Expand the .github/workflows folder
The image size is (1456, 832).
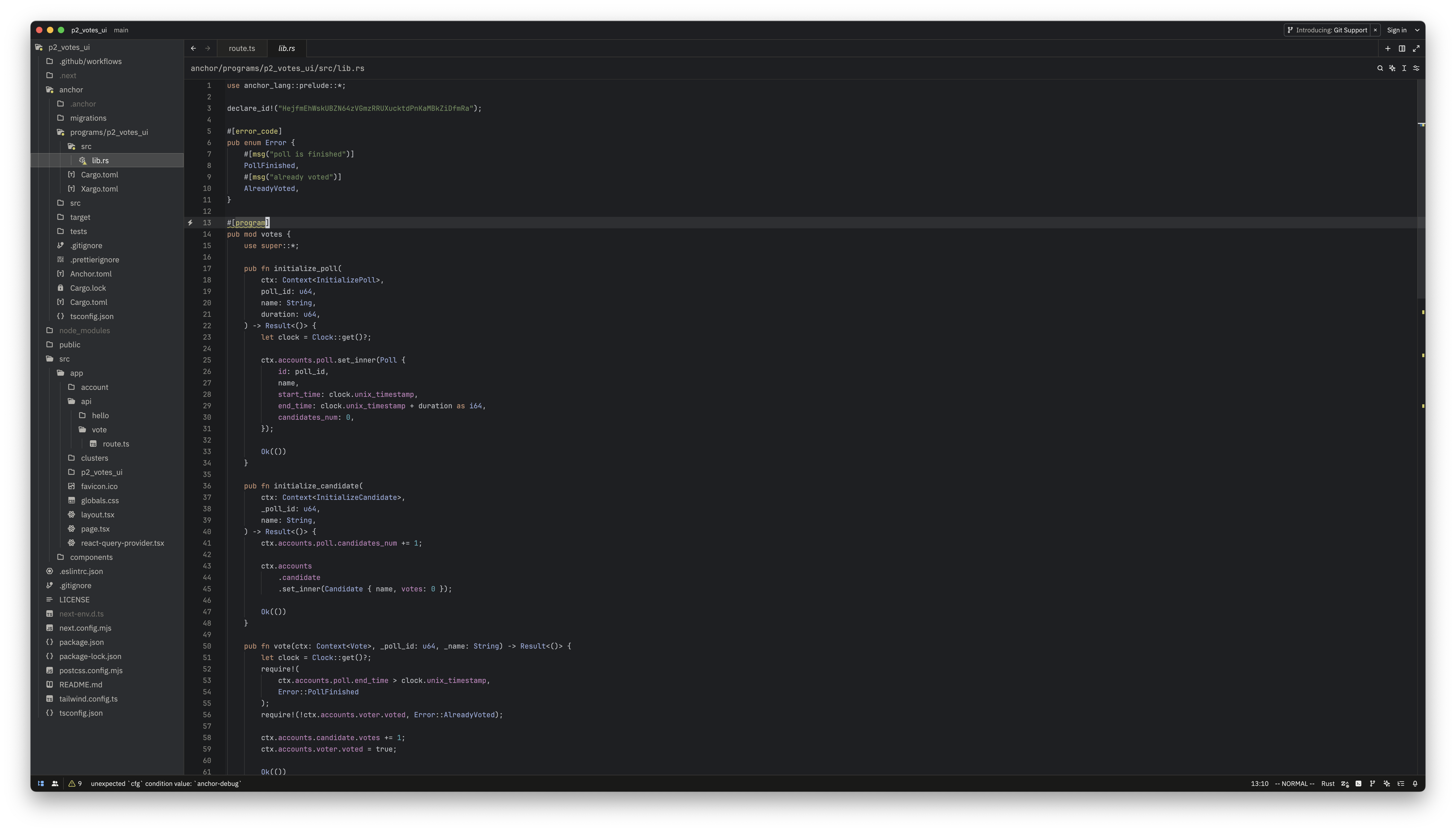pyautogui.click(x=90, y=61)
